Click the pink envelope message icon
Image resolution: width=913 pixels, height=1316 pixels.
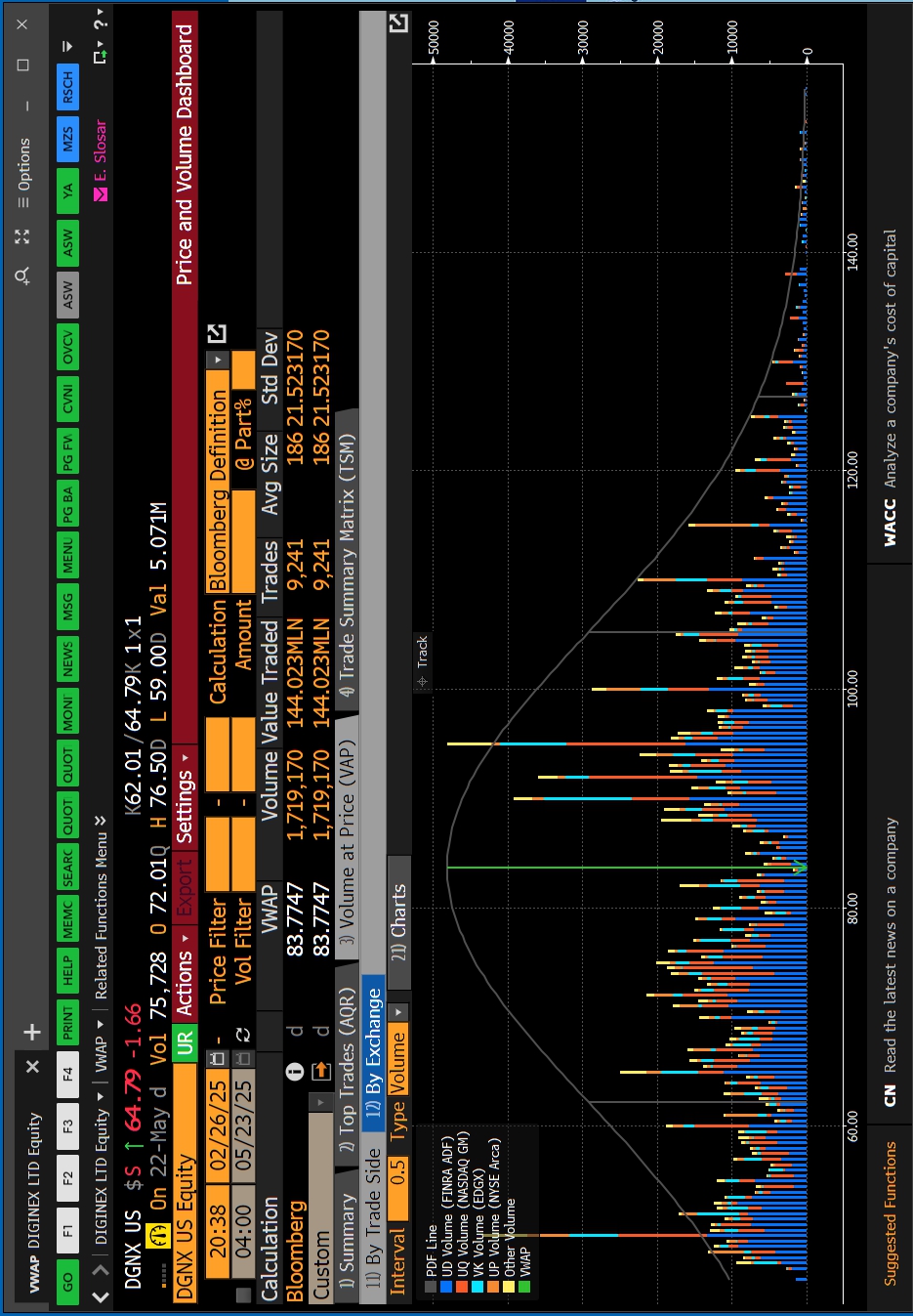(100, 195)
